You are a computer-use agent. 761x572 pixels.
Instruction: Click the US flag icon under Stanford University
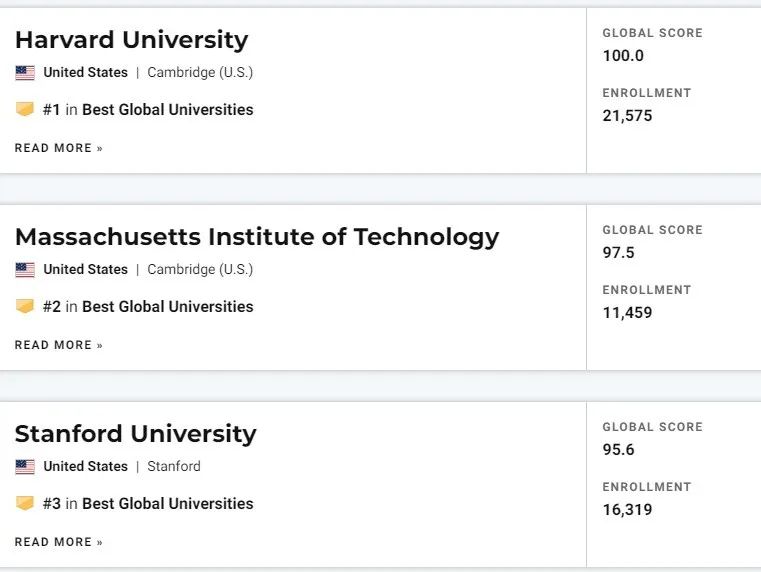[x=25, y=467]
